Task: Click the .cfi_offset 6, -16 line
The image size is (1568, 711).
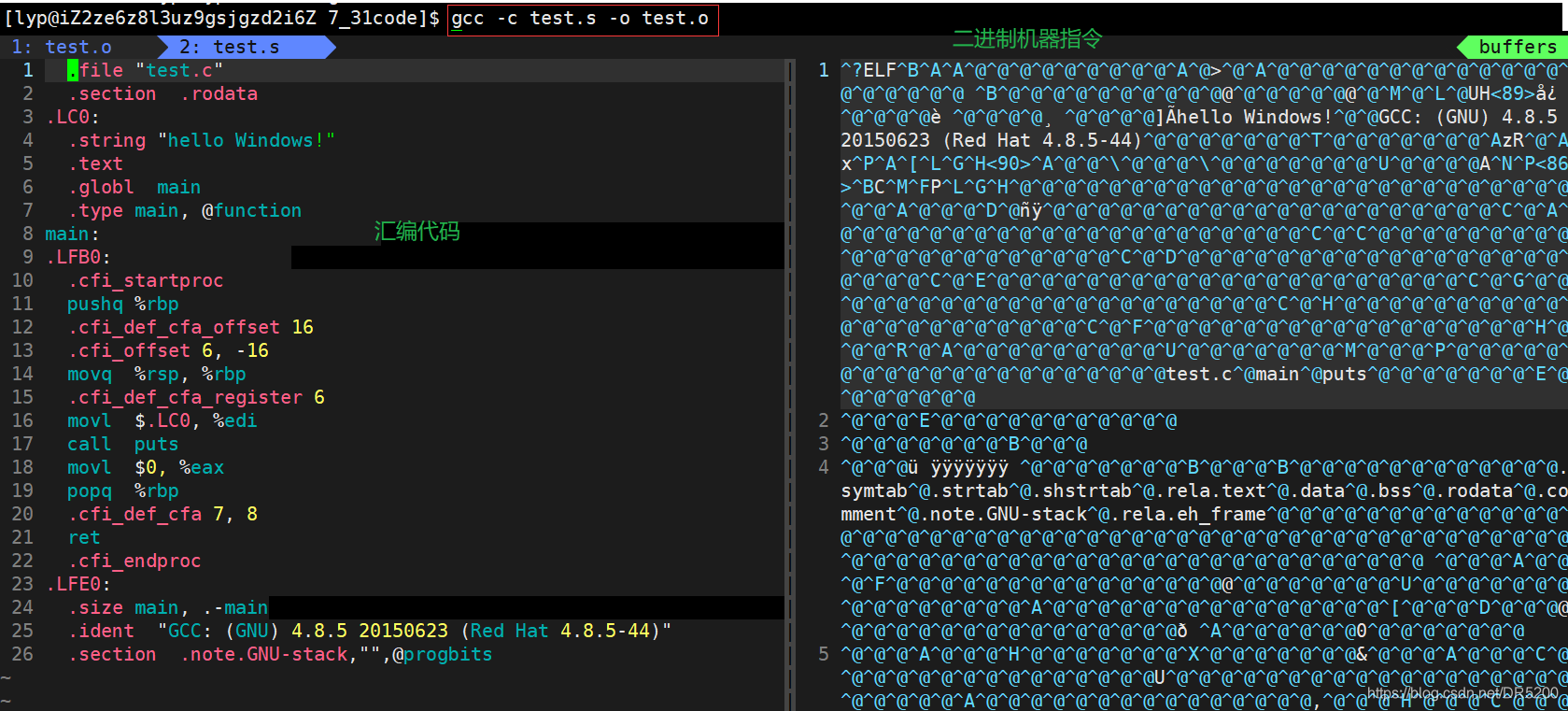Action: click(168, 350)
